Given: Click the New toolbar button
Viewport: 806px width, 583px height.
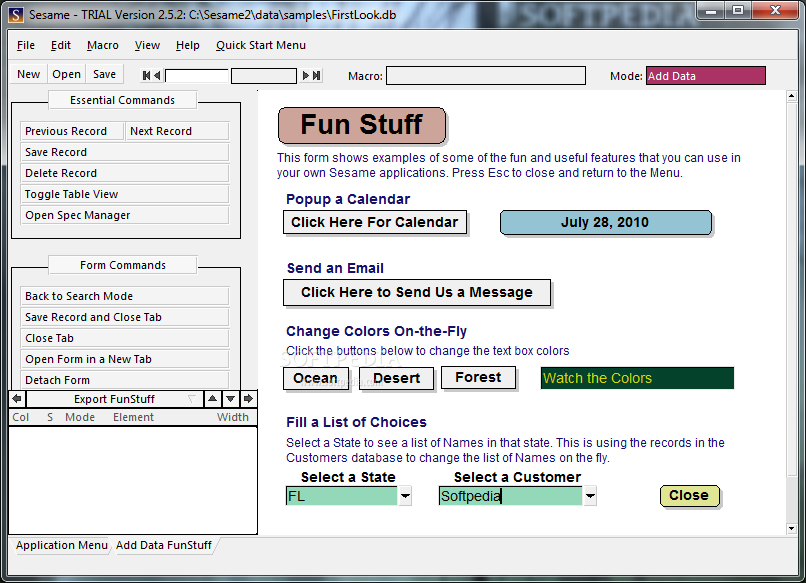Looking at the screenshot, I should click(x=28, y=74).
